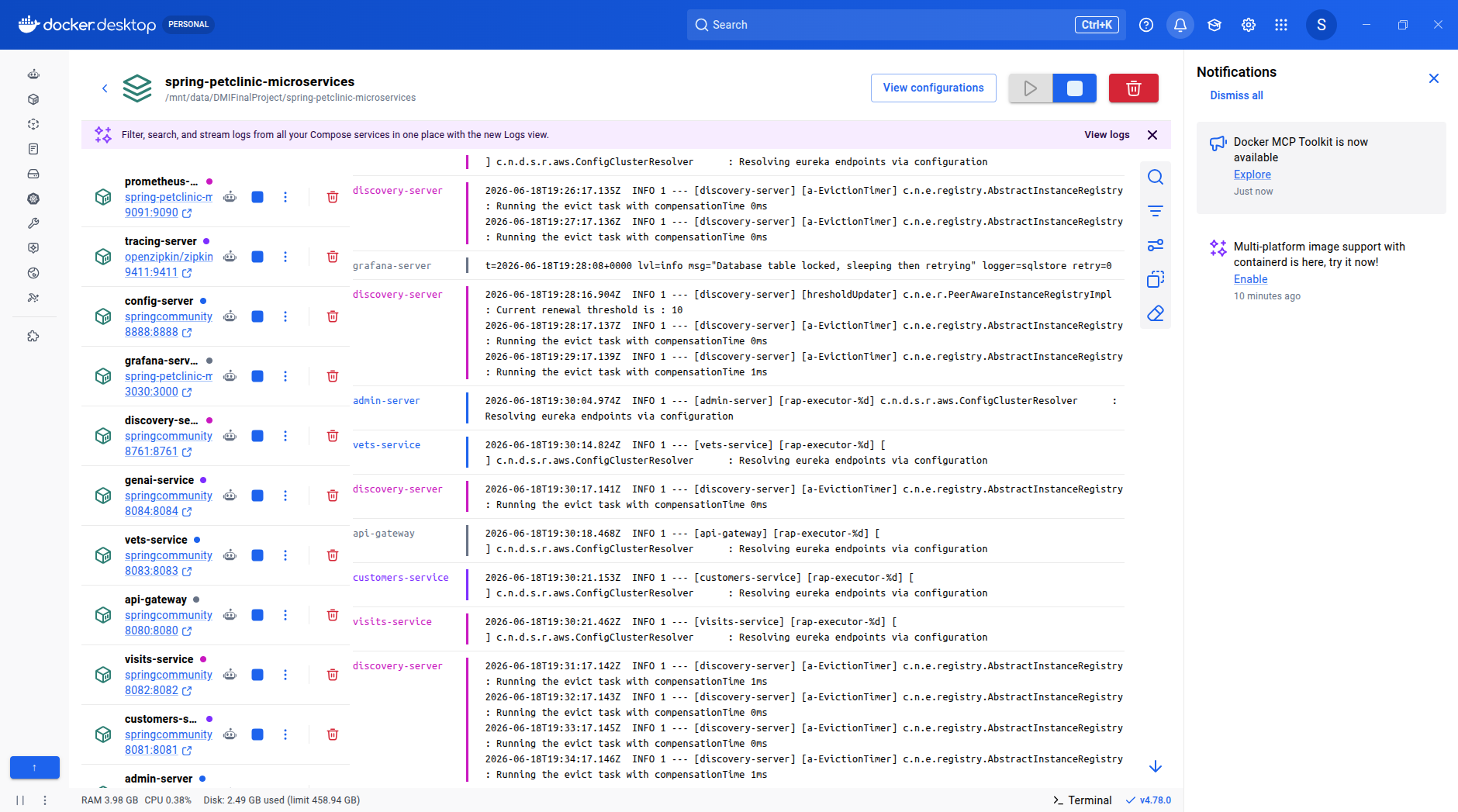The width and height of the screenshot is (1458, 812).
Task: Dismiss all notifications
Action: tap(1236, 95)
